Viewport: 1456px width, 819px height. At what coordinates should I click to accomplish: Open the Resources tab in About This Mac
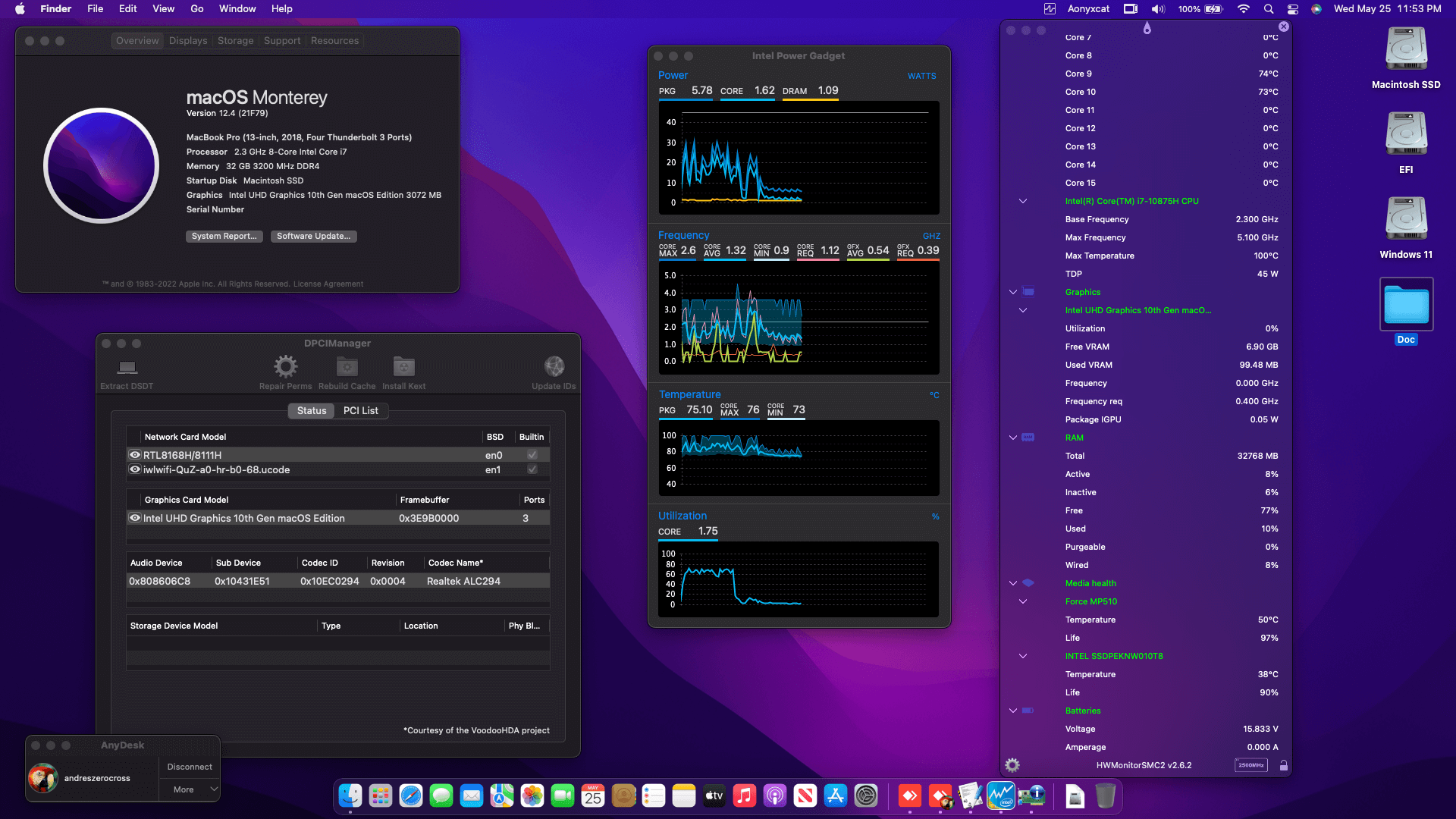tap(334, 41)
